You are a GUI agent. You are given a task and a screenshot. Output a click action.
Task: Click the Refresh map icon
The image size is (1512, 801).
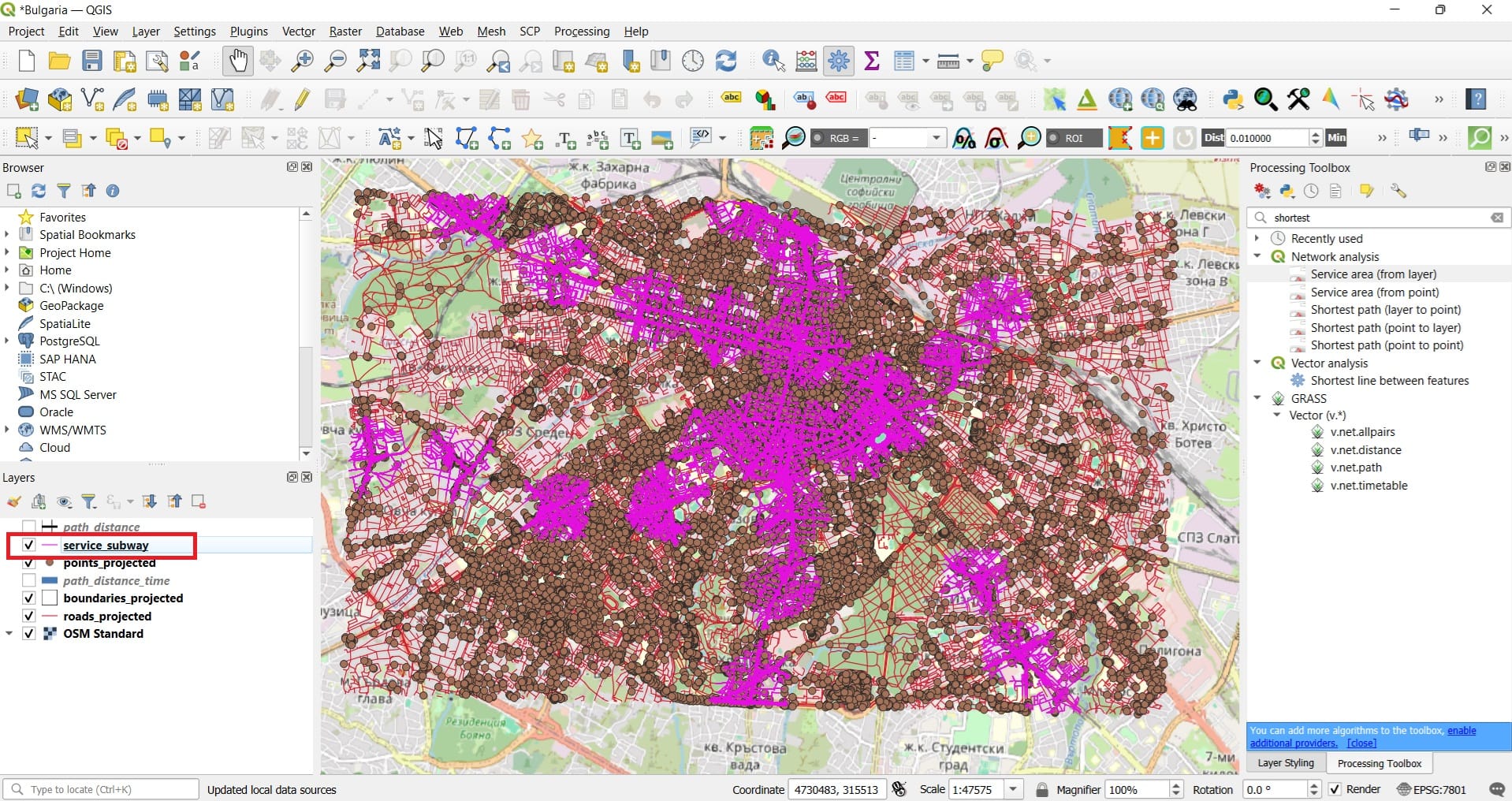click(725, 61)
